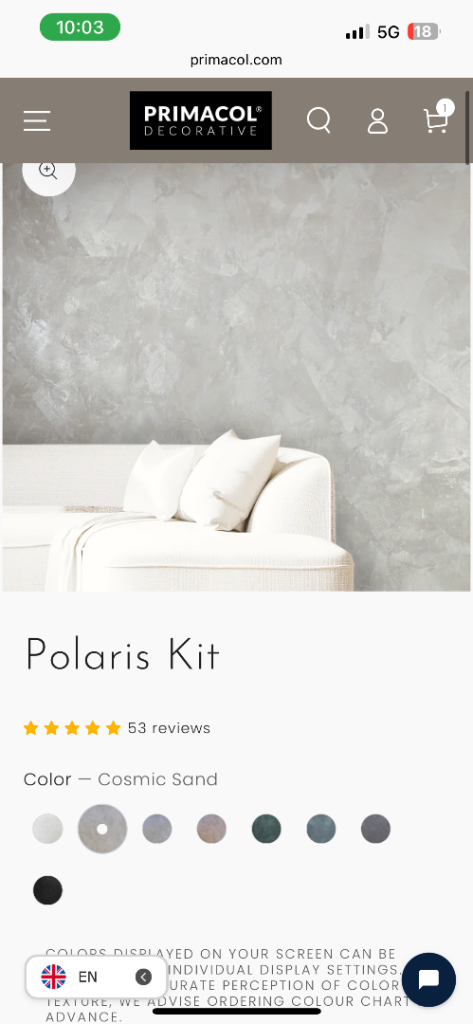Click the UK flag language icon
Image resolution: width=473 pixels, height=1024 pixels.
pyautogui.click(x=54, y=977)
